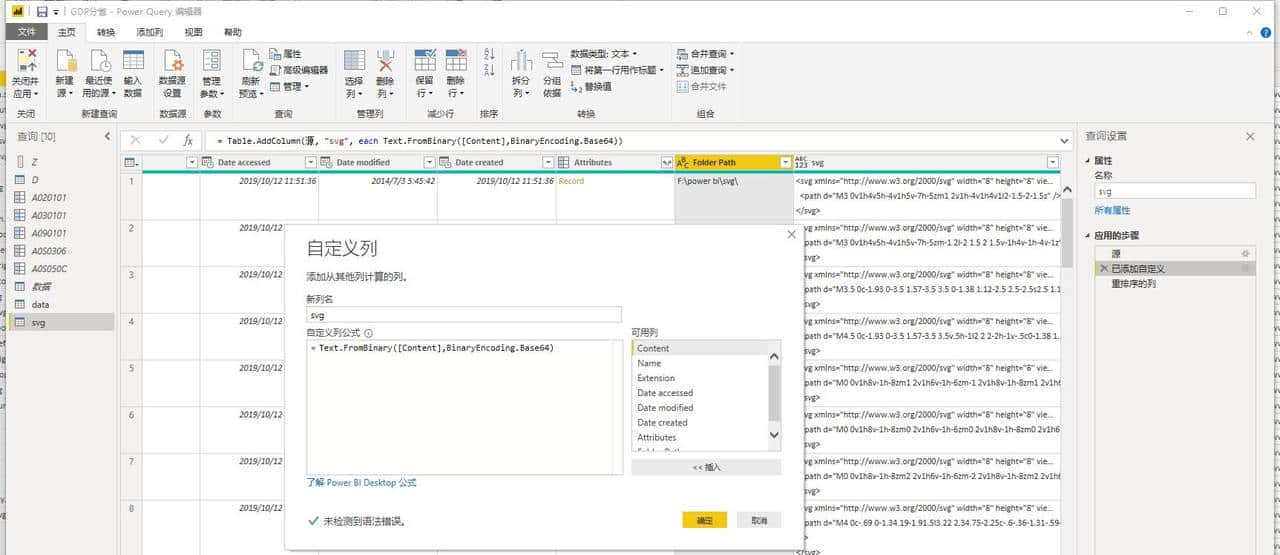
Task: Close the Query Settings pane
Action: pyautogui.click(x=1250, y=136)
